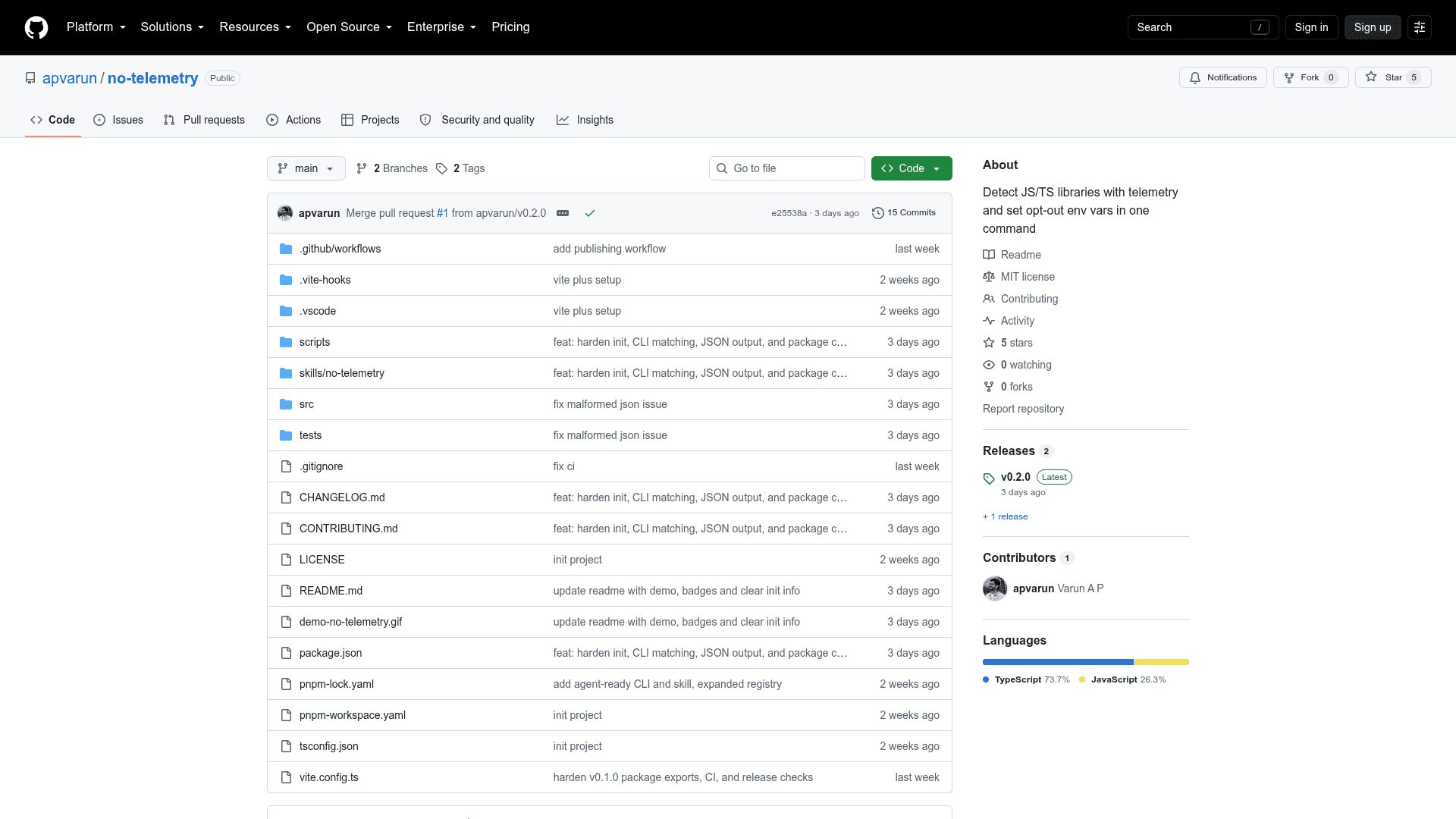Click the Report repository link
Image resolution: width=1456 pixels, height=819 pixels.
[x=1023, y=409]
